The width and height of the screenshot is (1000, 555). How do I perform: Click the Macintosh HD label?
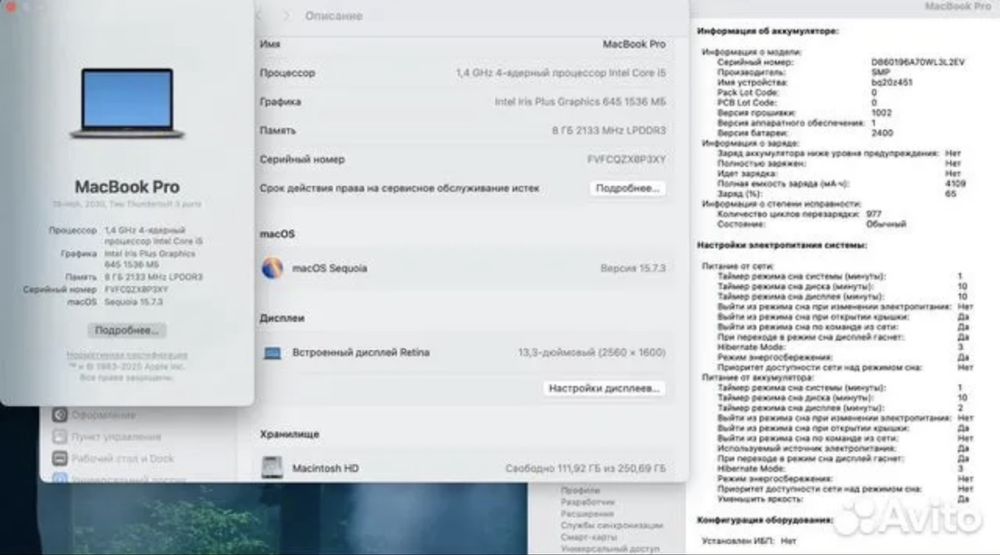click(x=325, y=468)
